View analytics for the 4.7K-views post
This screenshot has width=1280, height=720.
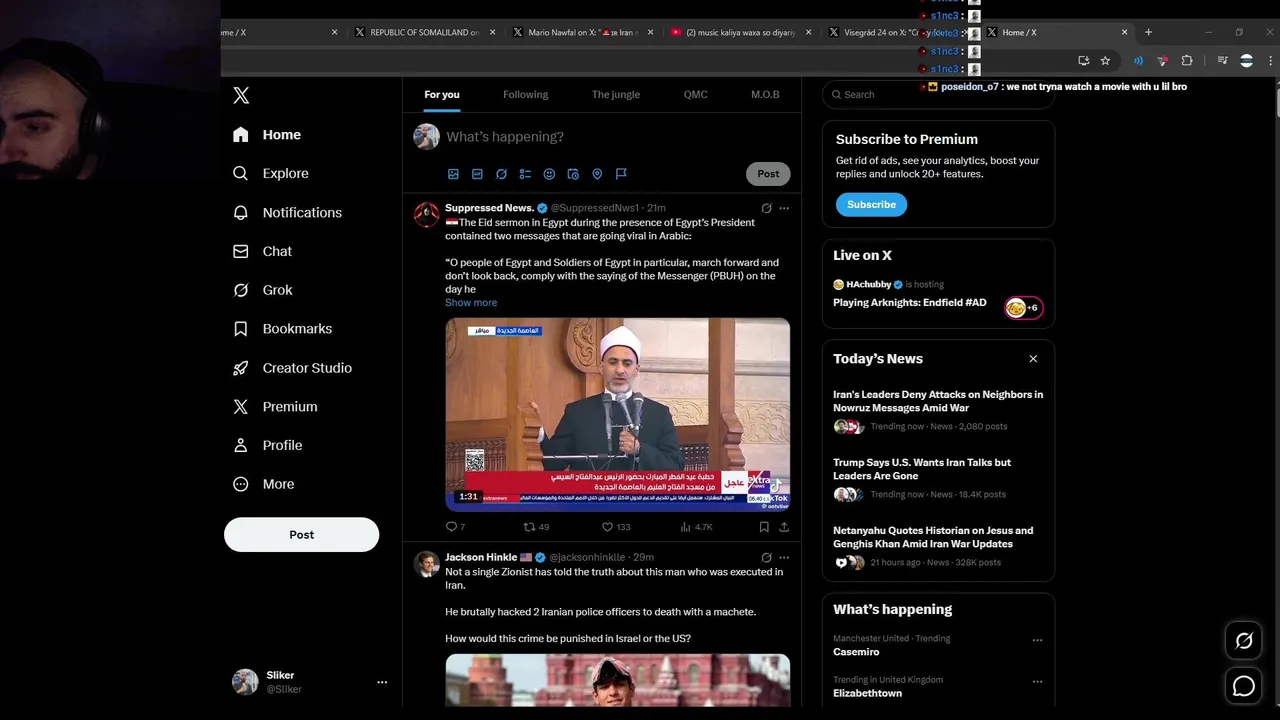[x=696, y=527]
